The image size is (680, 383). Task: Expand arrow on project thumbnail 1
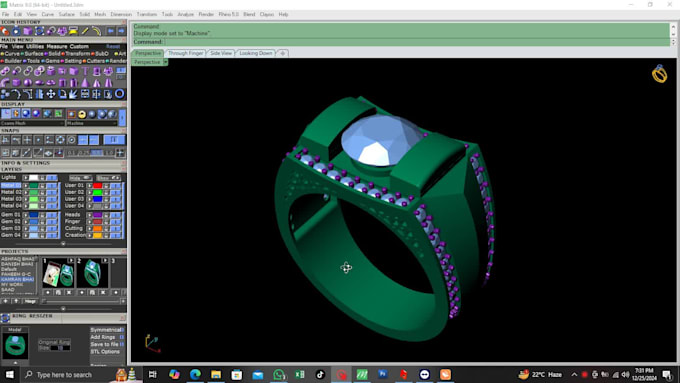point(71,261)
